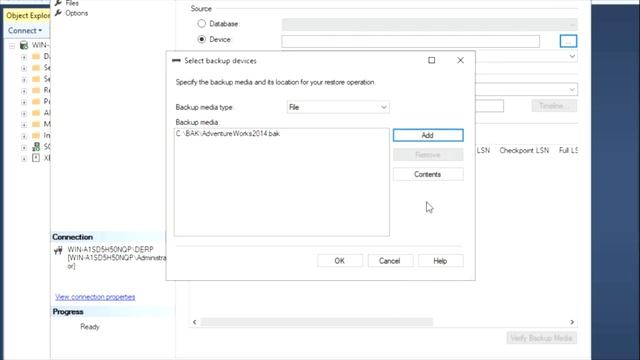Image resolution: width=640 pixels, height=360 pixels.
Task: Click the Timeline button
Action: pos(554,106)
